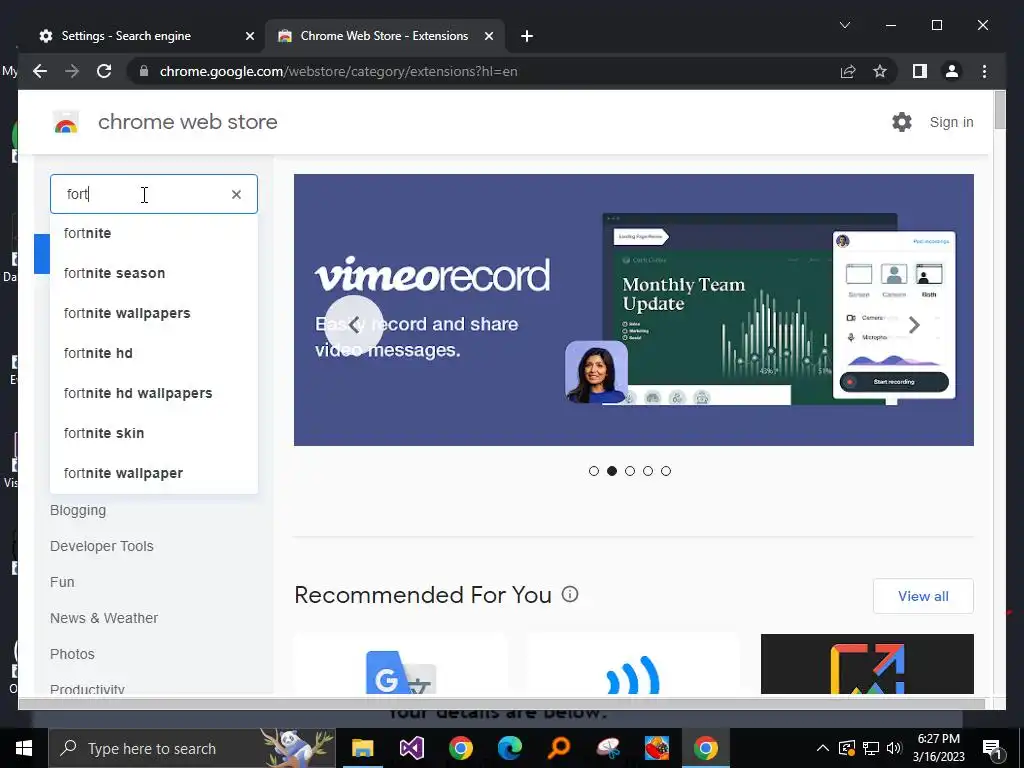Select the third carousel dot
The height and width of the screenshot is (768, 1024).
pos(630,471)
